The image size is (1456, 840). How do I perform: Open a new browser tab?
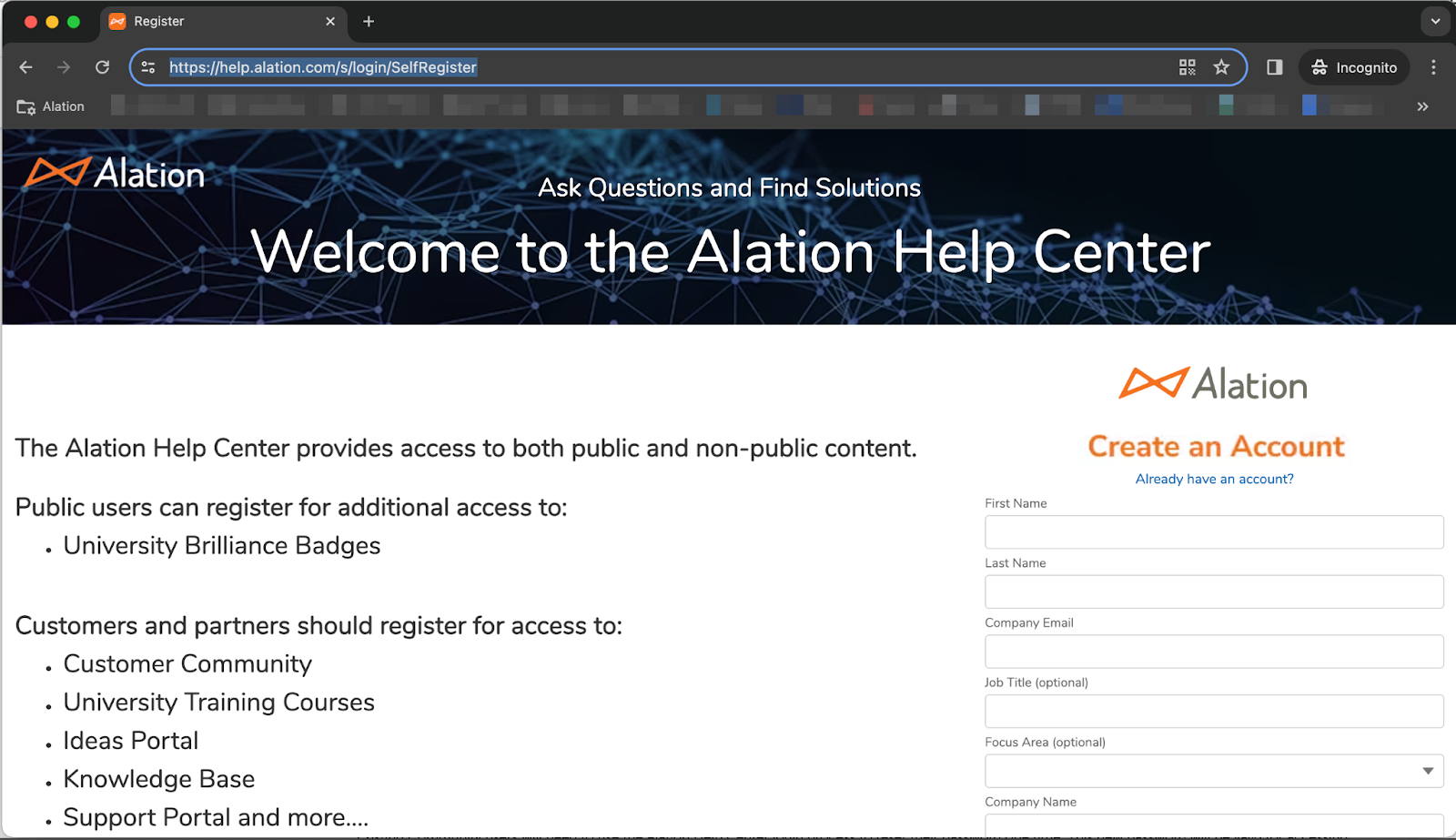369,21
